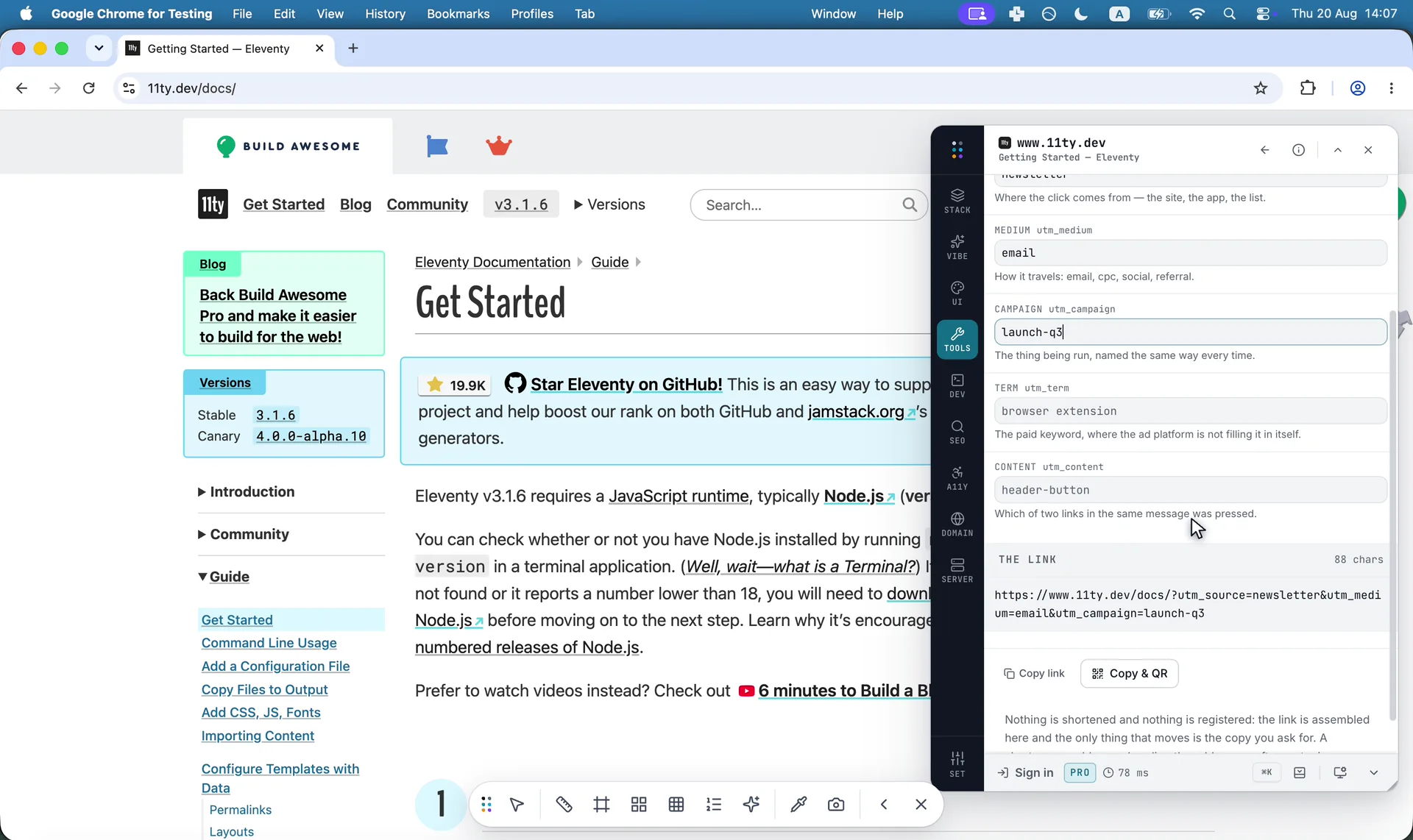
Task: Open the STACK section in the extension sidebar
Action: tap(957, 201)
